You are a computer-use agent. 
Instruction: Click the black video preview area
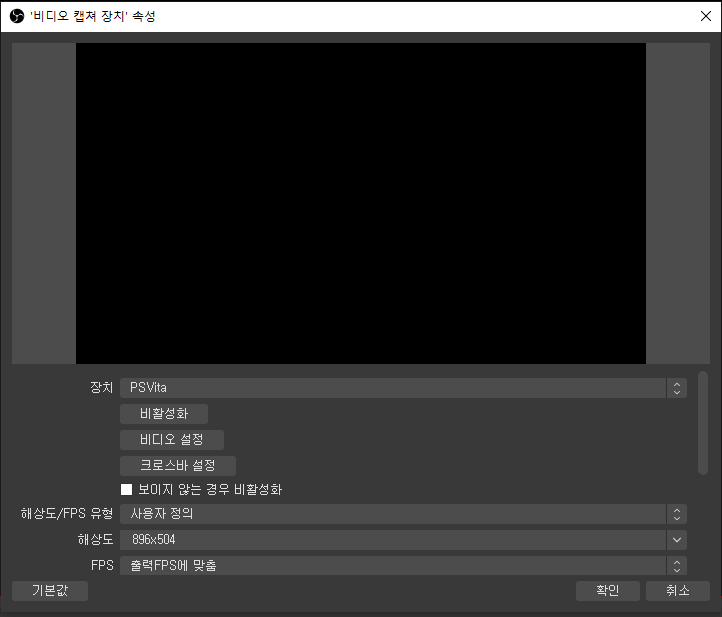[x=361, y=203]
